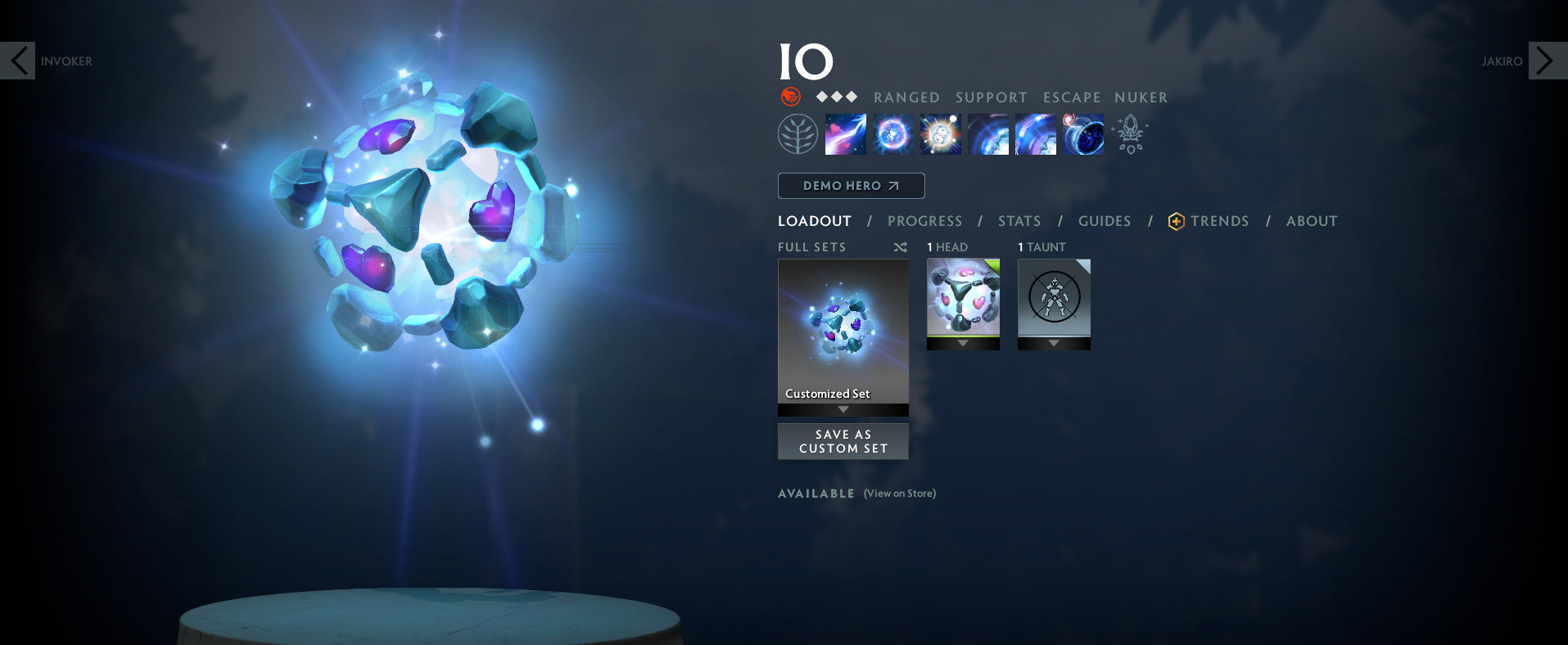Go to next hero Jakiro arrow
Viewport: 1568px width, 645px height.
coord(1548,61)
